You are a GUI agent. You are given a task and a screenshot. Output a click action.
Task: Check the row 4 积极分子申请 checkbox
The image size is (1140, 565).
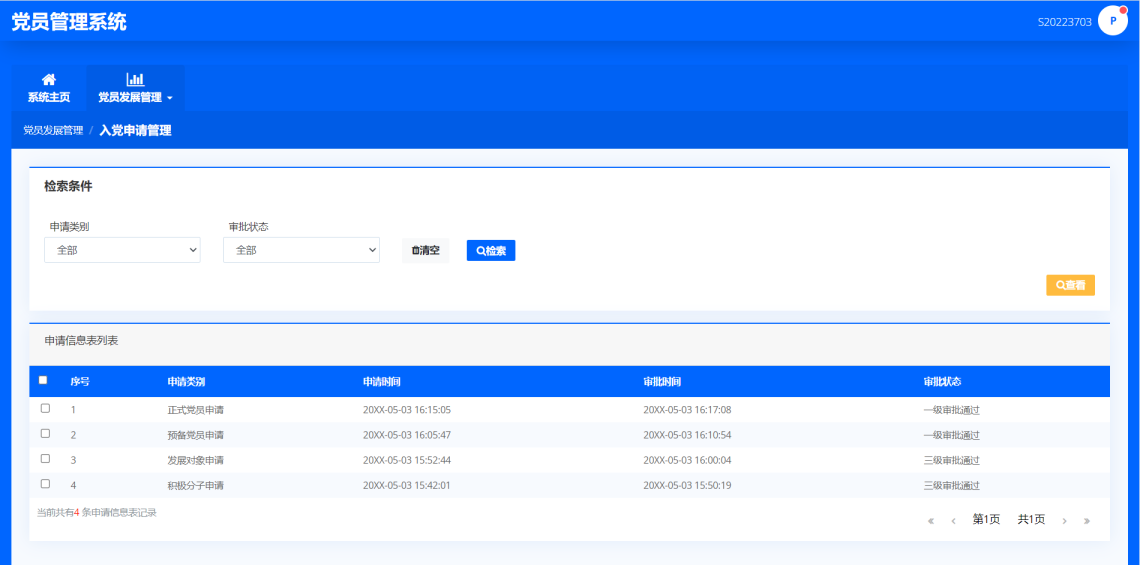coord(45,484)
